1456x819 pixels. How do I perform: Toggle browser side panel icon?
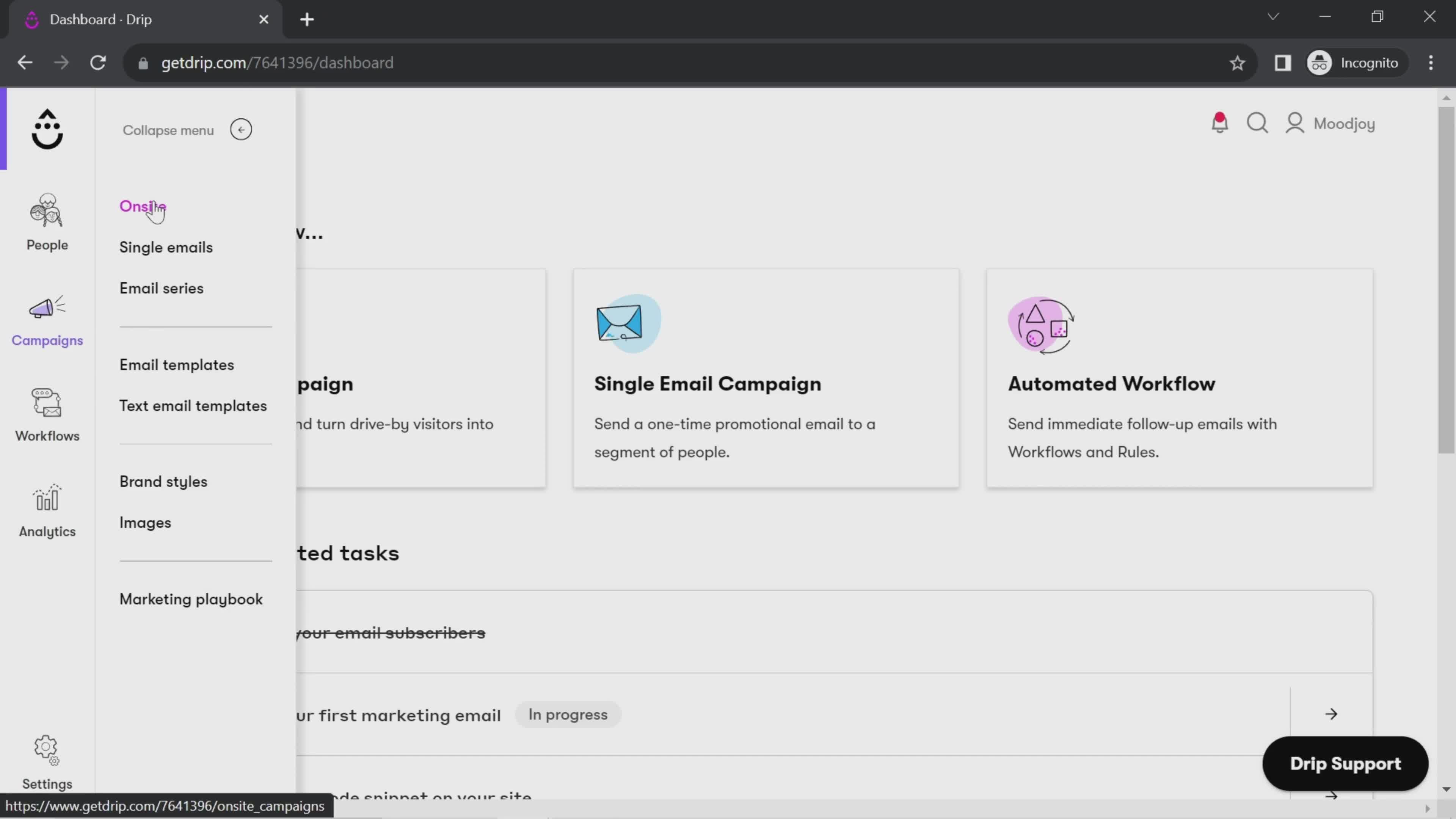[x=1282, y=63]
